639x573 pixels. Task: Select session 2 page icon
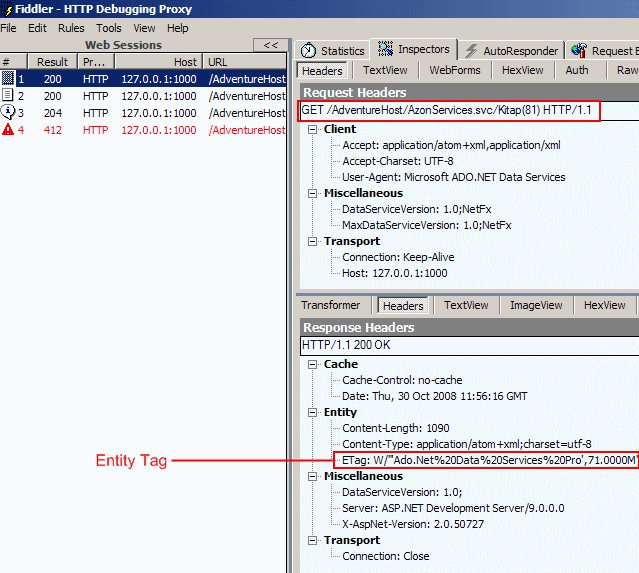click(x=8, y=95)
